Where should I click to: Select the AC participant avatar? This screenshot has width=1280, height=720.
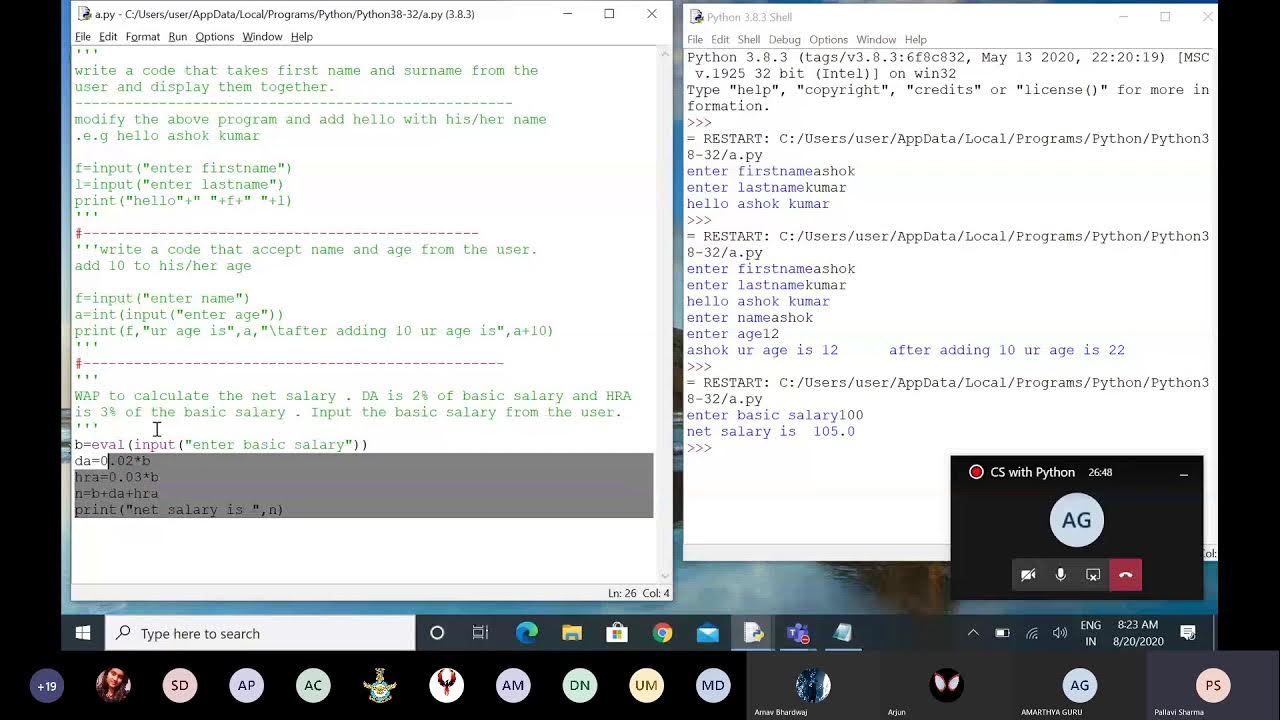pyautogui.click(x=313, y=686)
